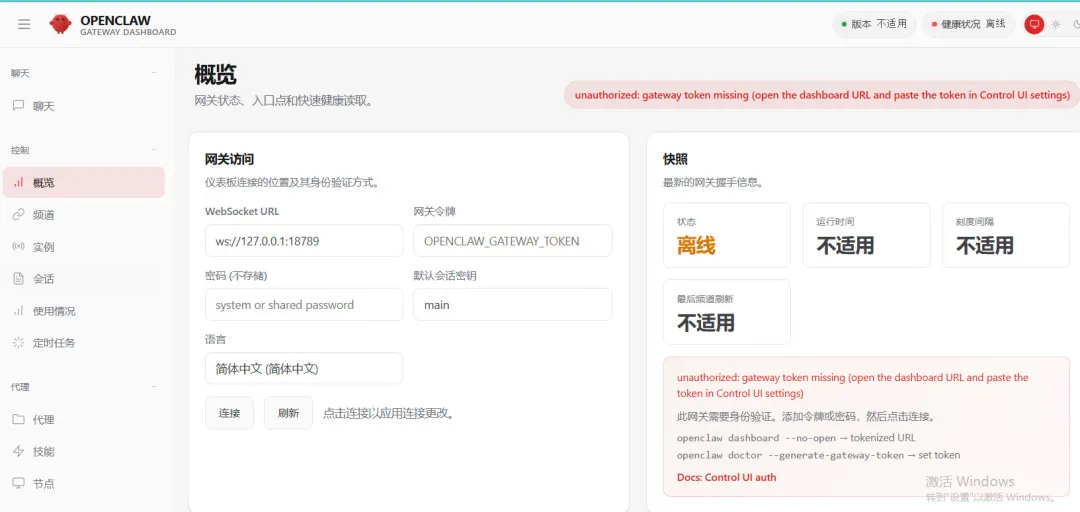Click the 健康状况 离线 health status pill

click(x=968, y=24)
